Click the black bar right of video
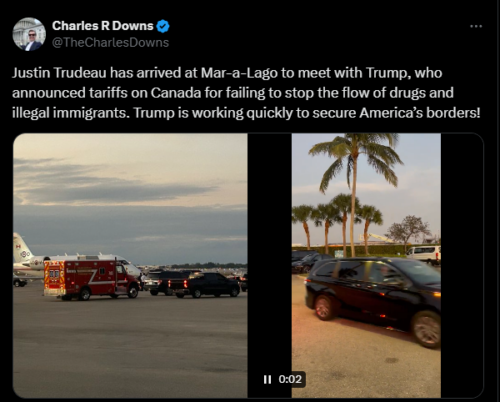 point(462,265)
